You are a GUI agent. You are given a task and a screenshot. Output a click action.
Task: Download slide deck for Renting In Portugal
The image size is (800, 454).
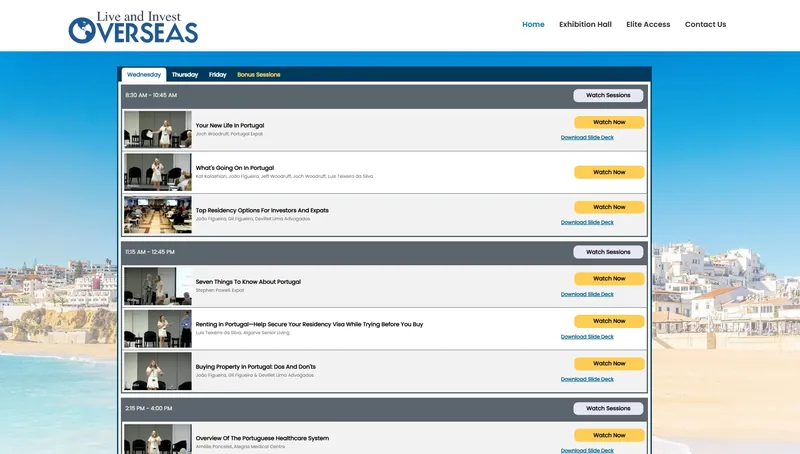[x=587, y=337]
